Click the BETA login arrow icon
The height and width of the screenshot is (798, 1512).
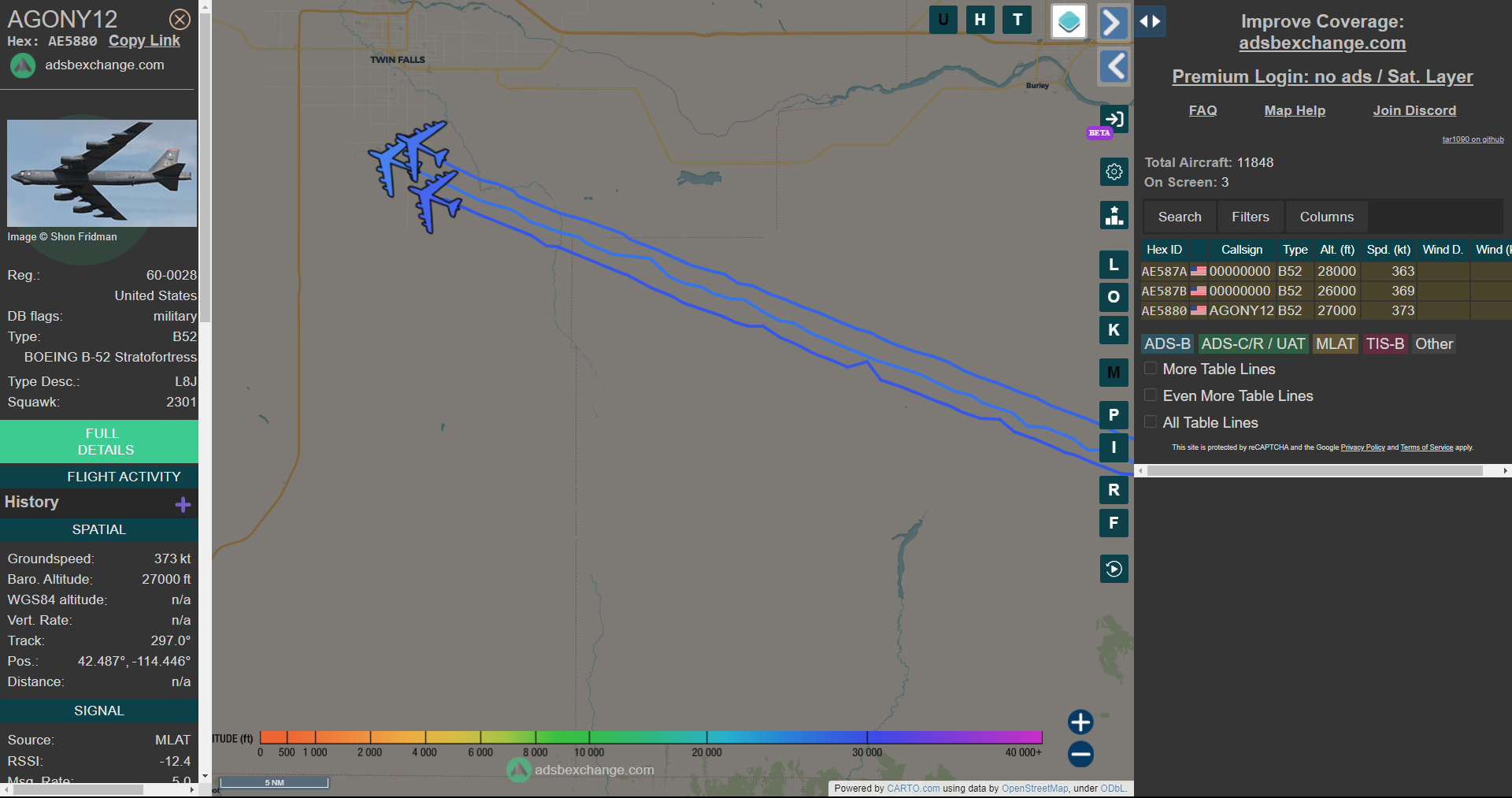coord(1114,119)
